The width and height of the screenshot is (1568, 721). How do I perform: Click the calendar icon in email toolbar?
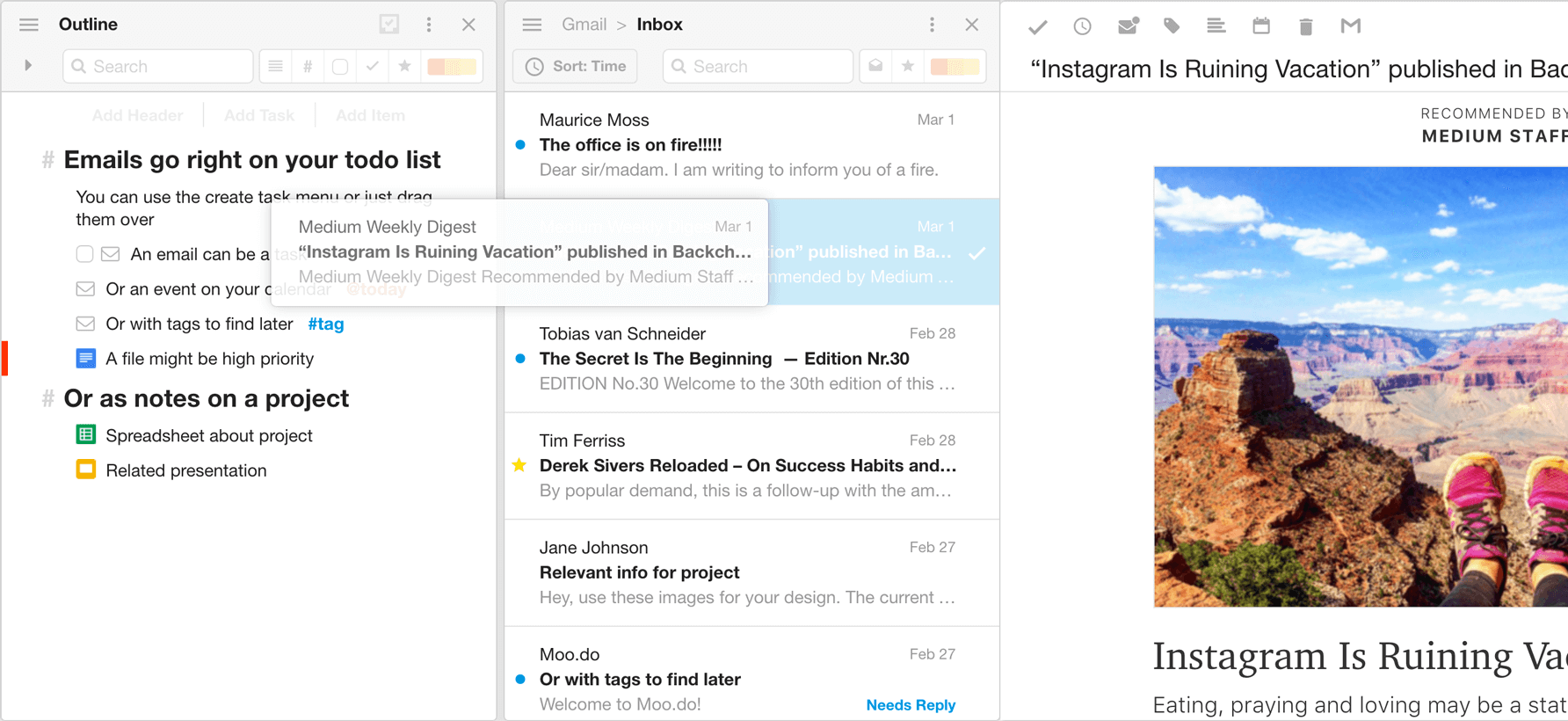[1261, 25]
